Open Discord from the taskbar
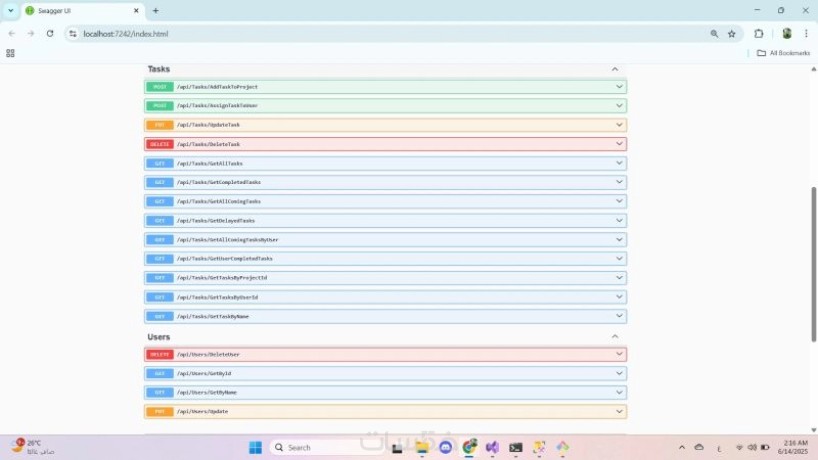This screenshot has height=460, width=818. [446, 447]
